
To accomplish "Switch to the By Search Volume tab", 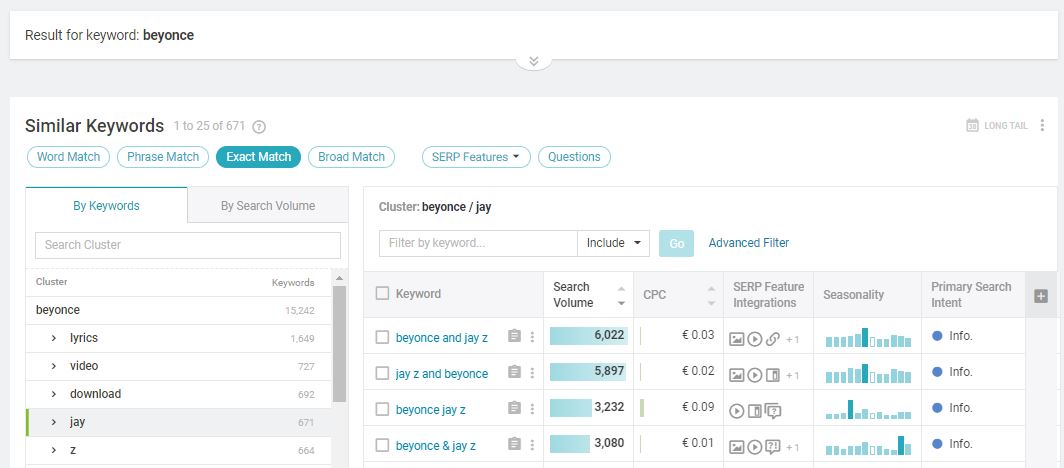I will pyautogui.click(x=268, y=206).
